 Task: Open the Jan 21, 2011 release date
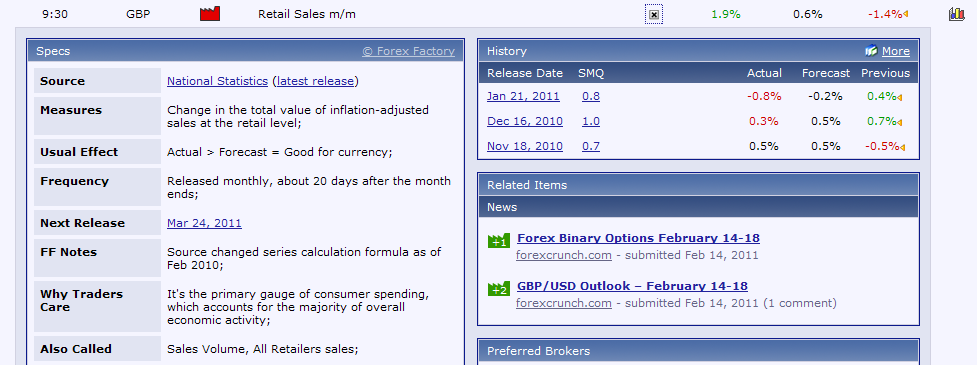coord(523,96)
